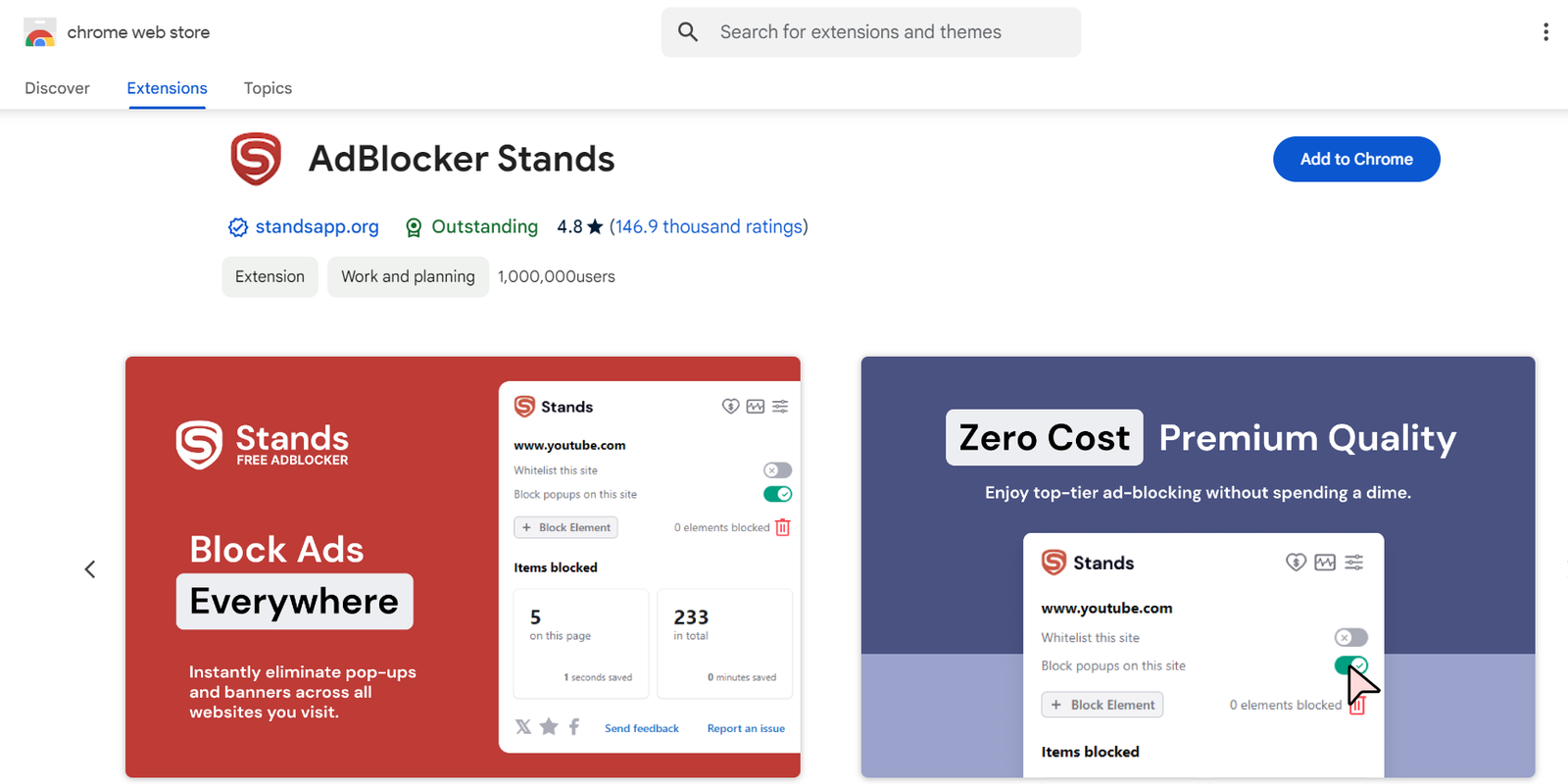Click the verified publisher badge icon
Screen dimensions: 1568x784
pos(238,227)
